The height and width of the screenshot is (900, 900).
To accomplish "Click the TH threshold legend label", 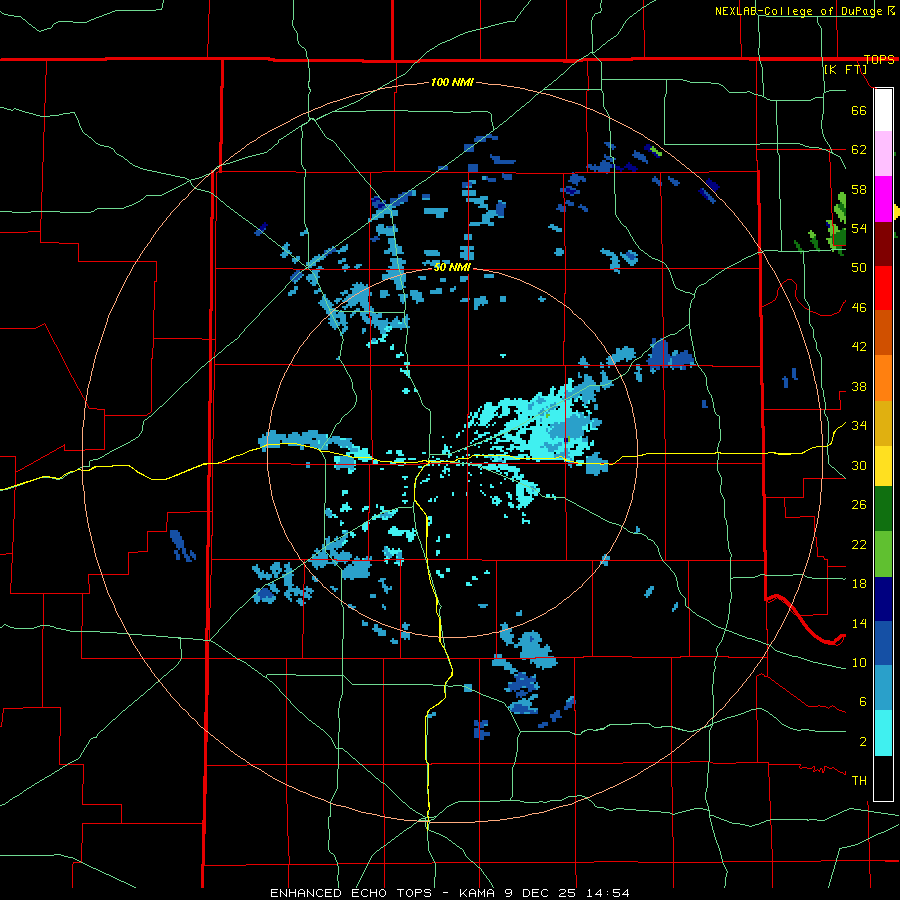I will coord(859,781).
